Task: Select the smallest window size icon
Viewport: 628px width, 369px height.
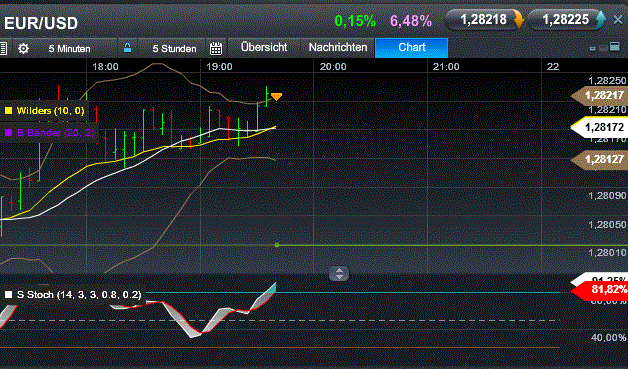Action: tap(593, 49)
